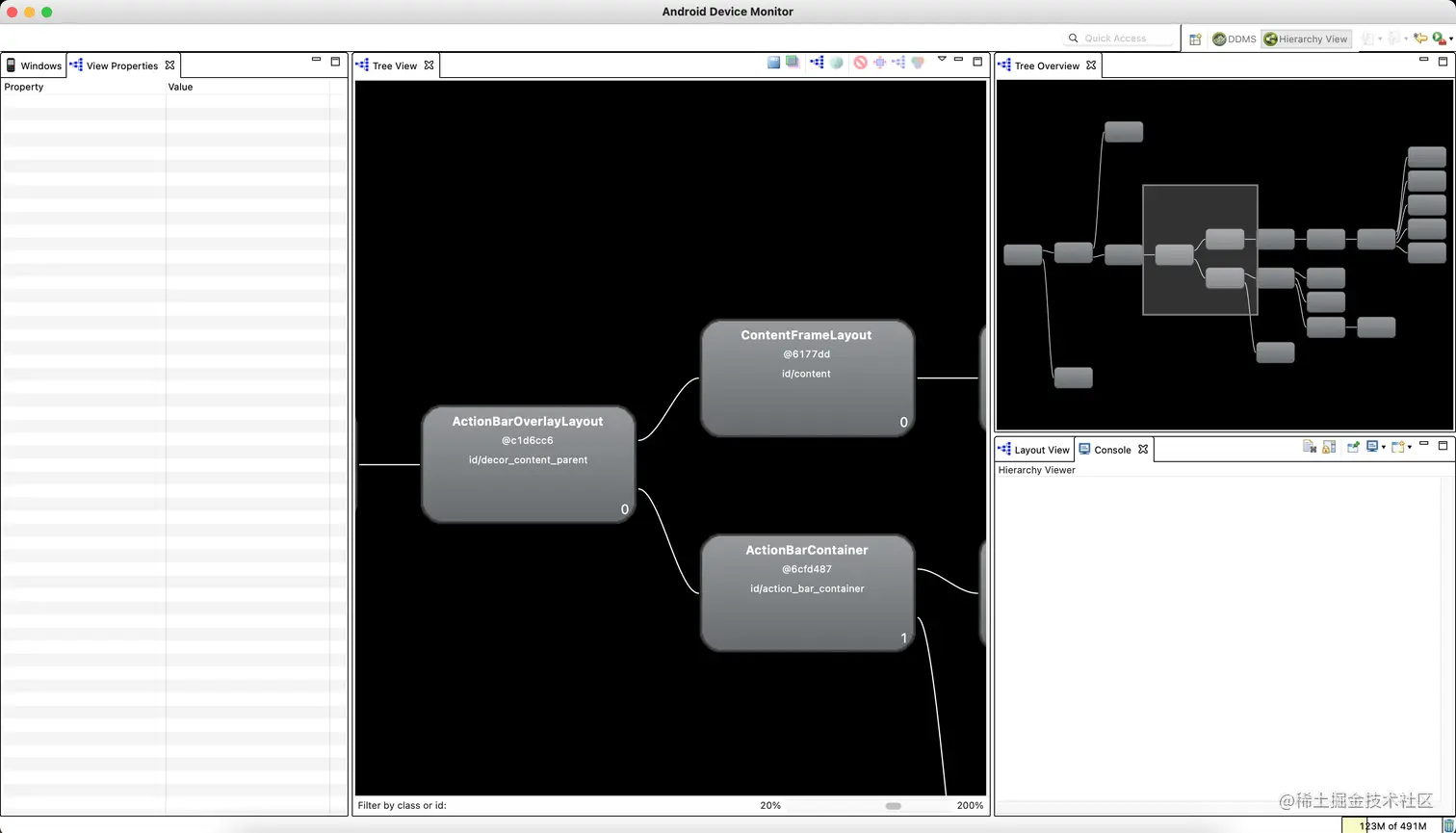Screen dimensions: 1456x833
Task: Open the Open Console dropdown arrow
Action: point(1410,447)
